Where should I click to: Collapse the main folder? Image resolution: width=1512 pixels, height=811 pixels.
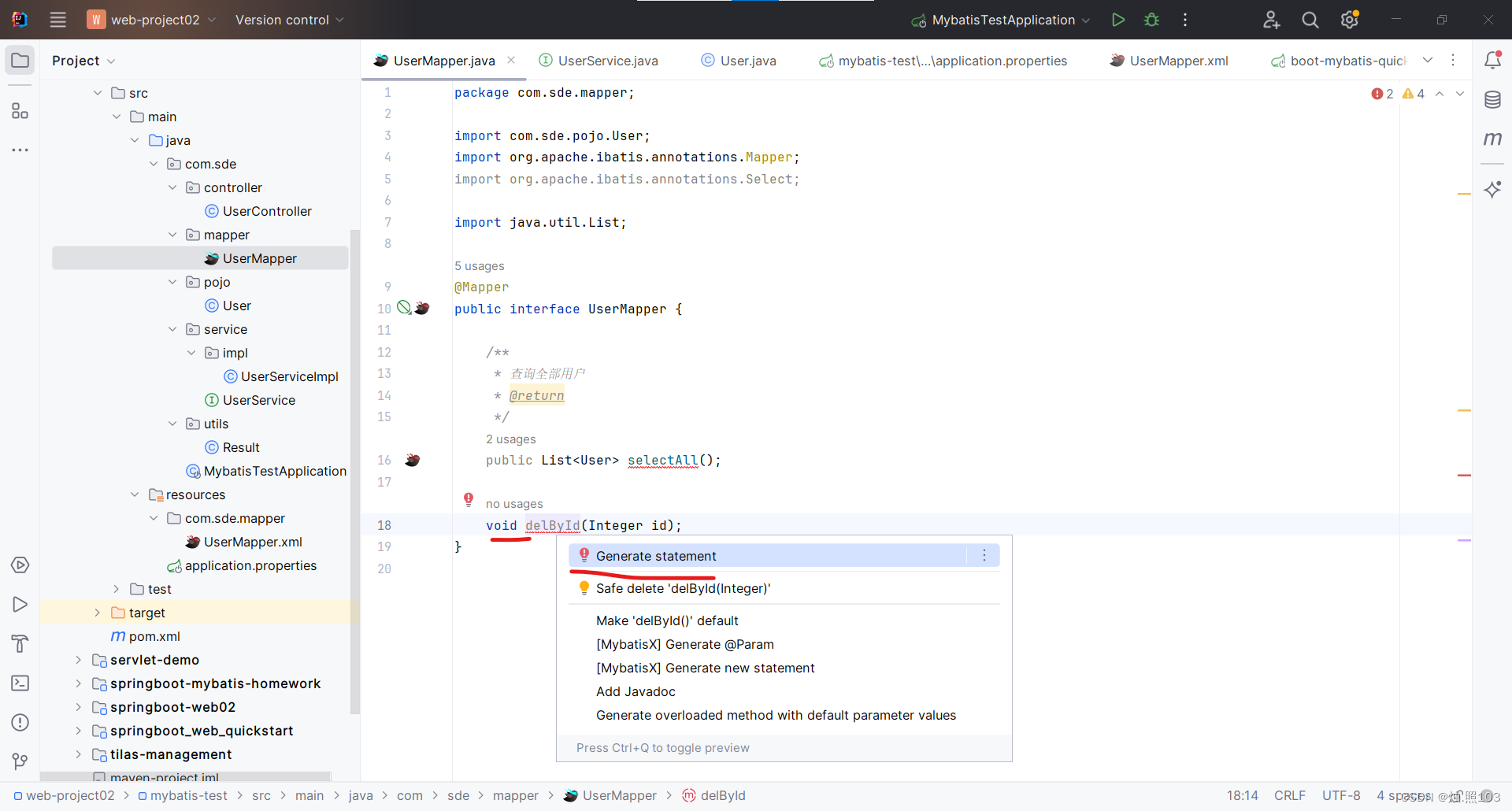(117, 117)
